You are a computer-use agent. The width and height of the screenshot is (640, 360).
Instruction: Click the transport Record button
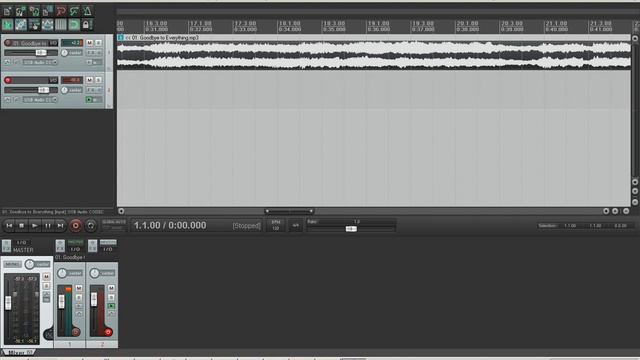tap(76, 225)
